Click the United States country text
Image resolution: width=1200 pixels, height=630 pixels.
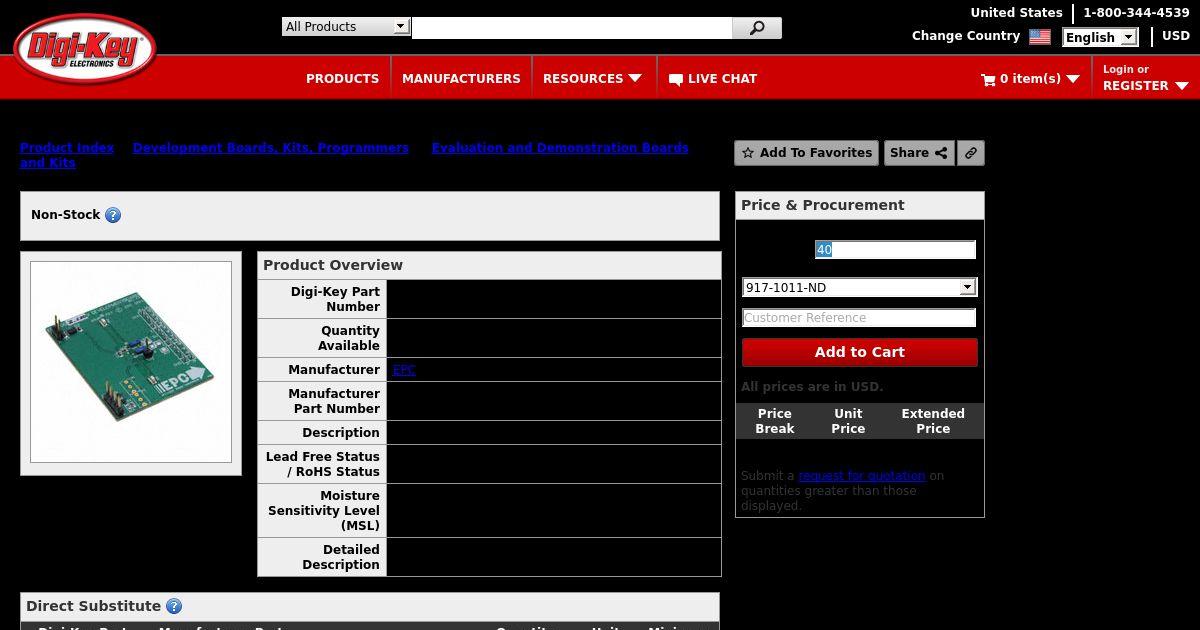(1016, 13)
